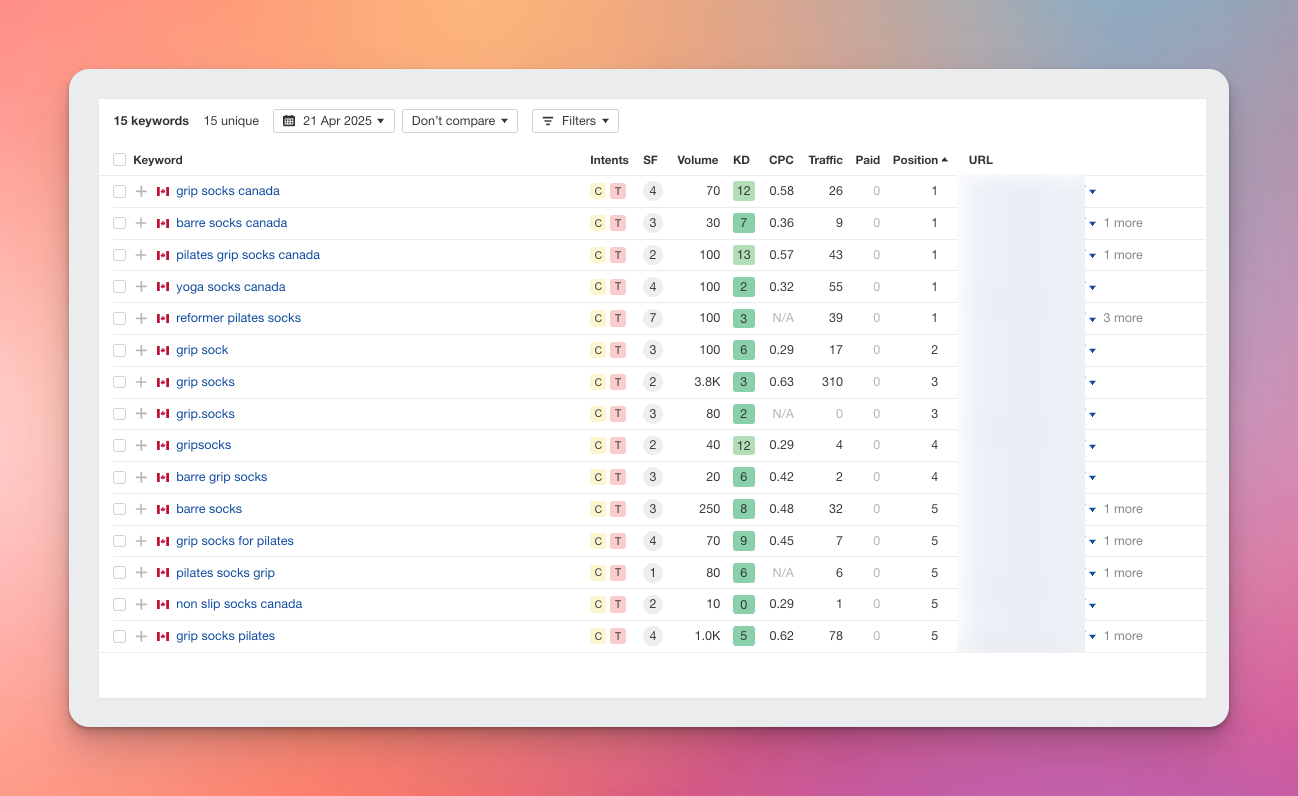Click the calendar icon in date picker

[x=289, y=121]
